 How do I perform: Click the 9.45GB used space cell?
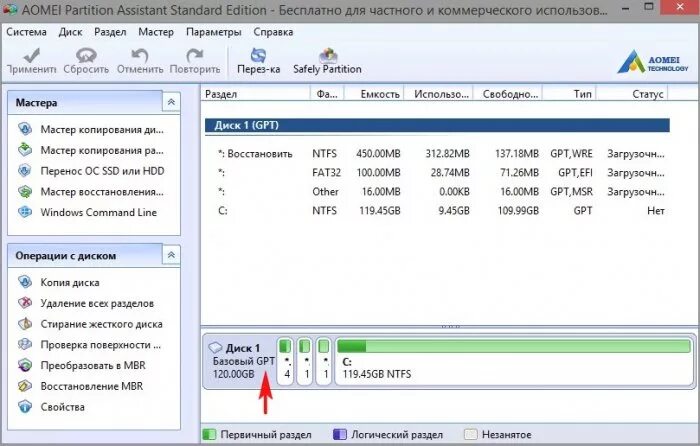(454, 211)
